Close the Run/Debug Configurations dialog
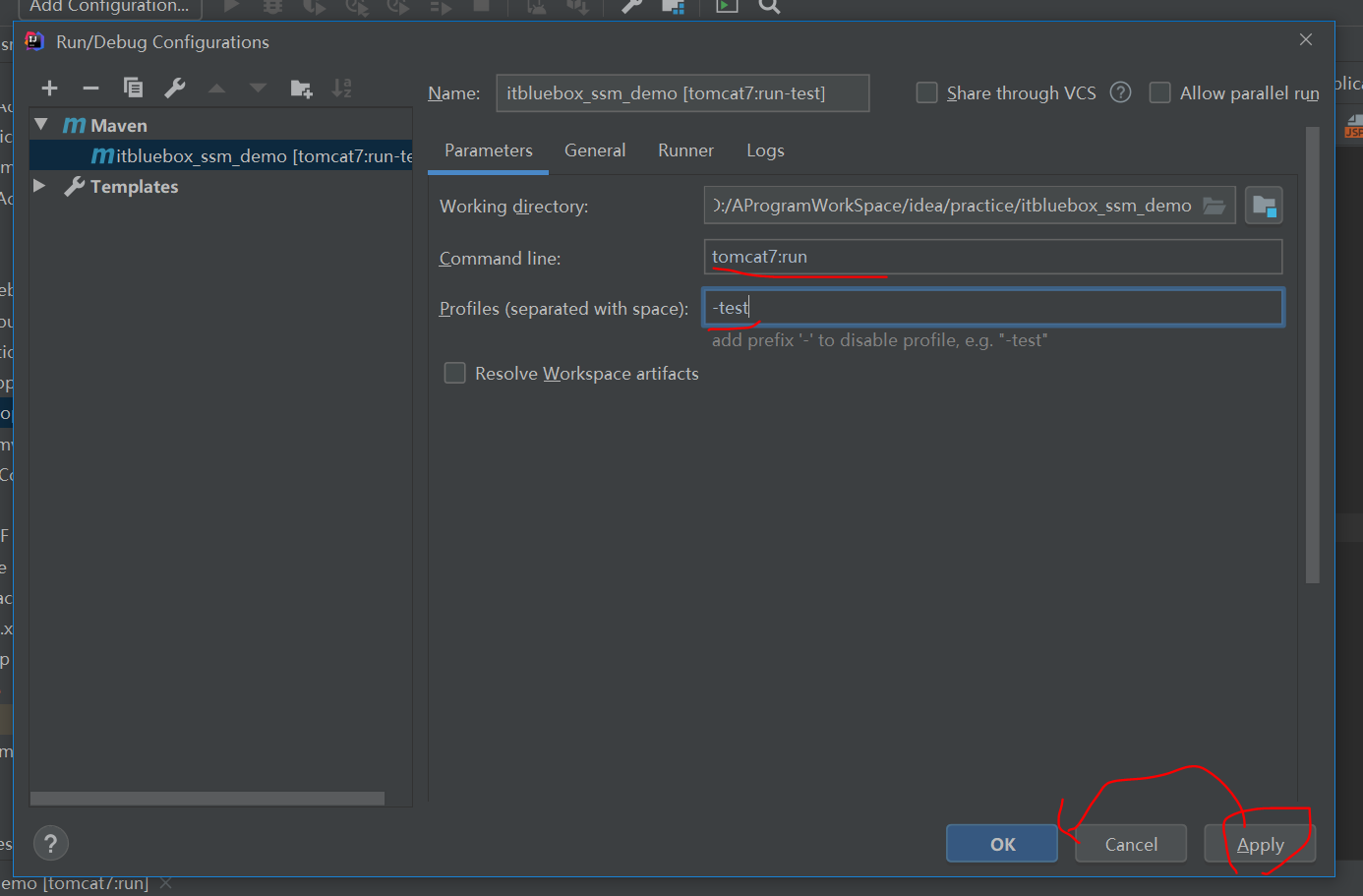This screenshot has width=1363, height=896. pos(1306,39)
